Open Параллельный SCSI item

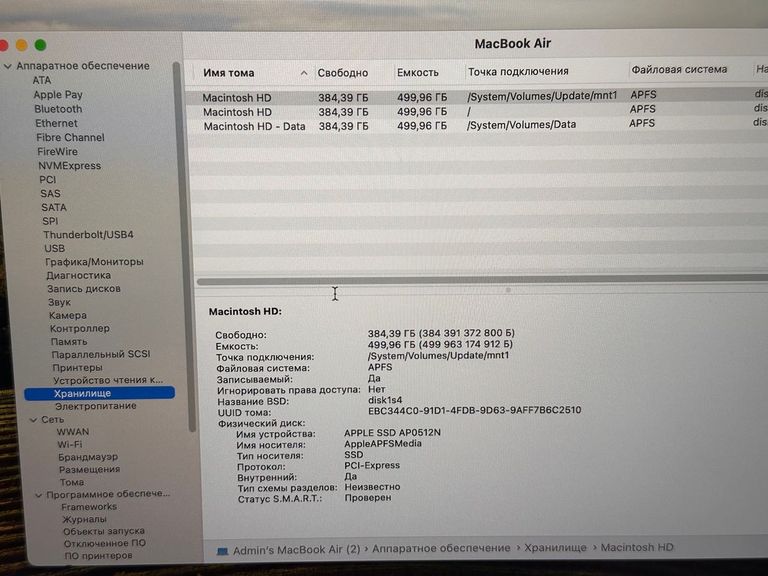101,354
